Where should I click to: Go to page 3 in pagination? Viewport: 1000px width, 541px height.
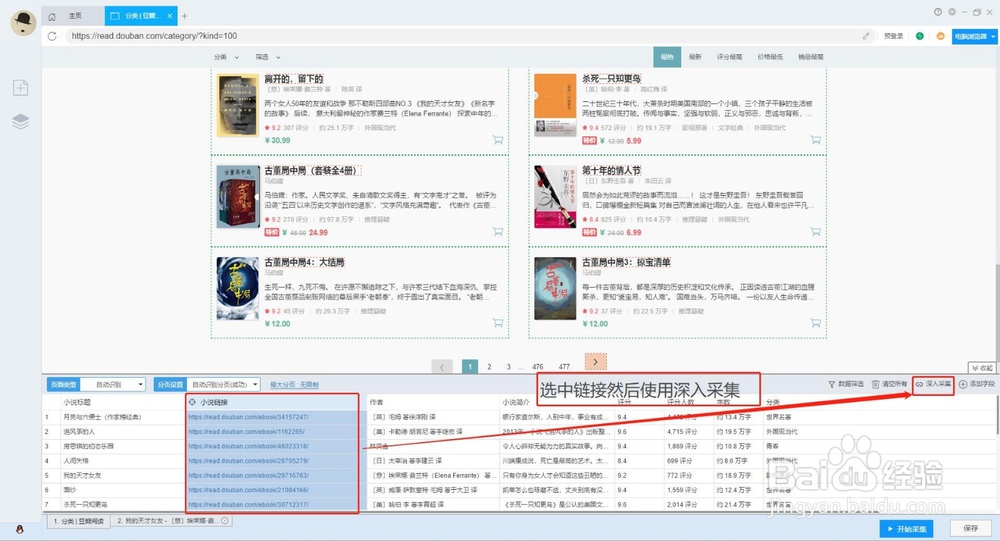point(508,367)
